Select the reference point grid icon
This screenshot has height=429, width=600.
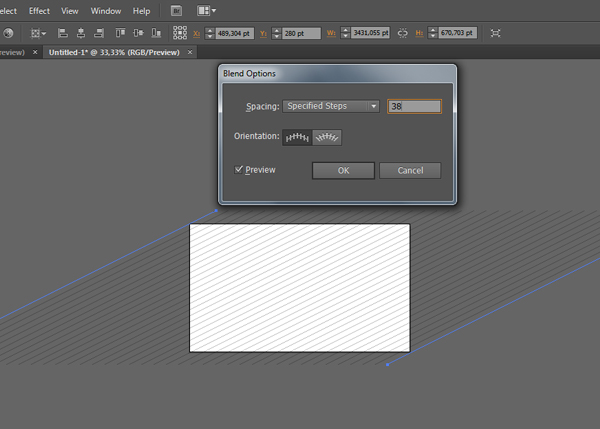[182, 33]
